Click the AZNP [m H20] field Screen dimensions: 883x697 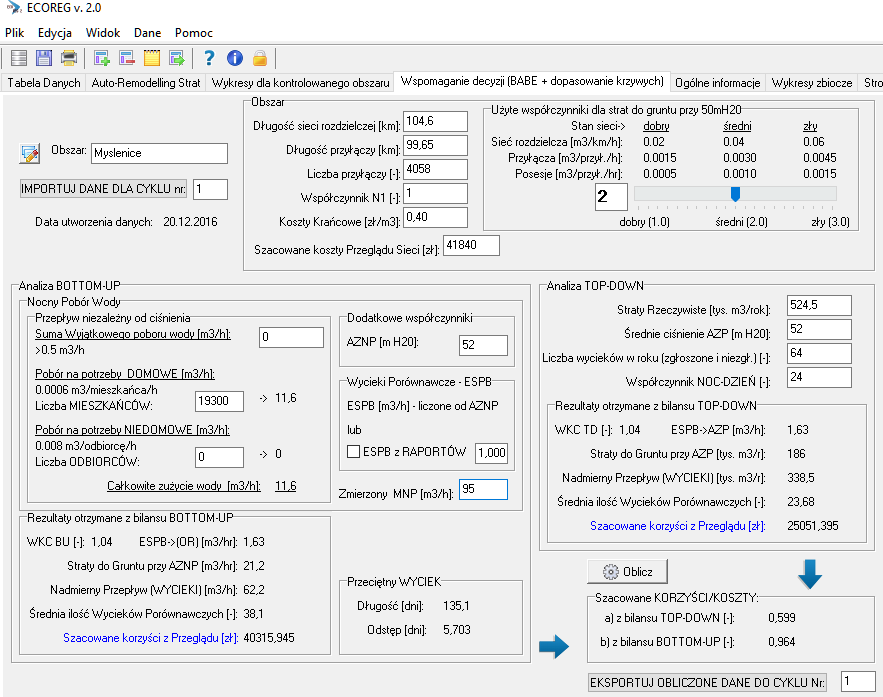point(483,345)
